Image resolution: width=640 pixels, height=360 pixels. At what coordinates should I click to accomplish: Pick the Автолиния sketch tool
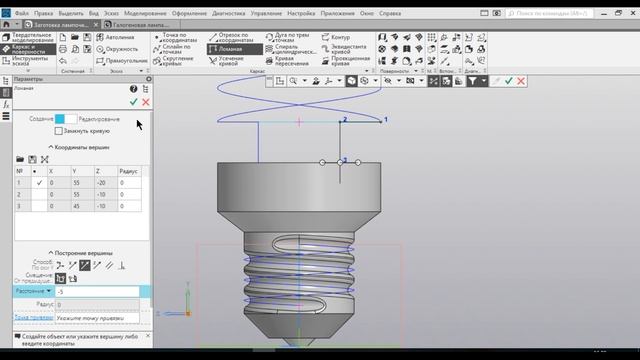click(x=115, y=37)
